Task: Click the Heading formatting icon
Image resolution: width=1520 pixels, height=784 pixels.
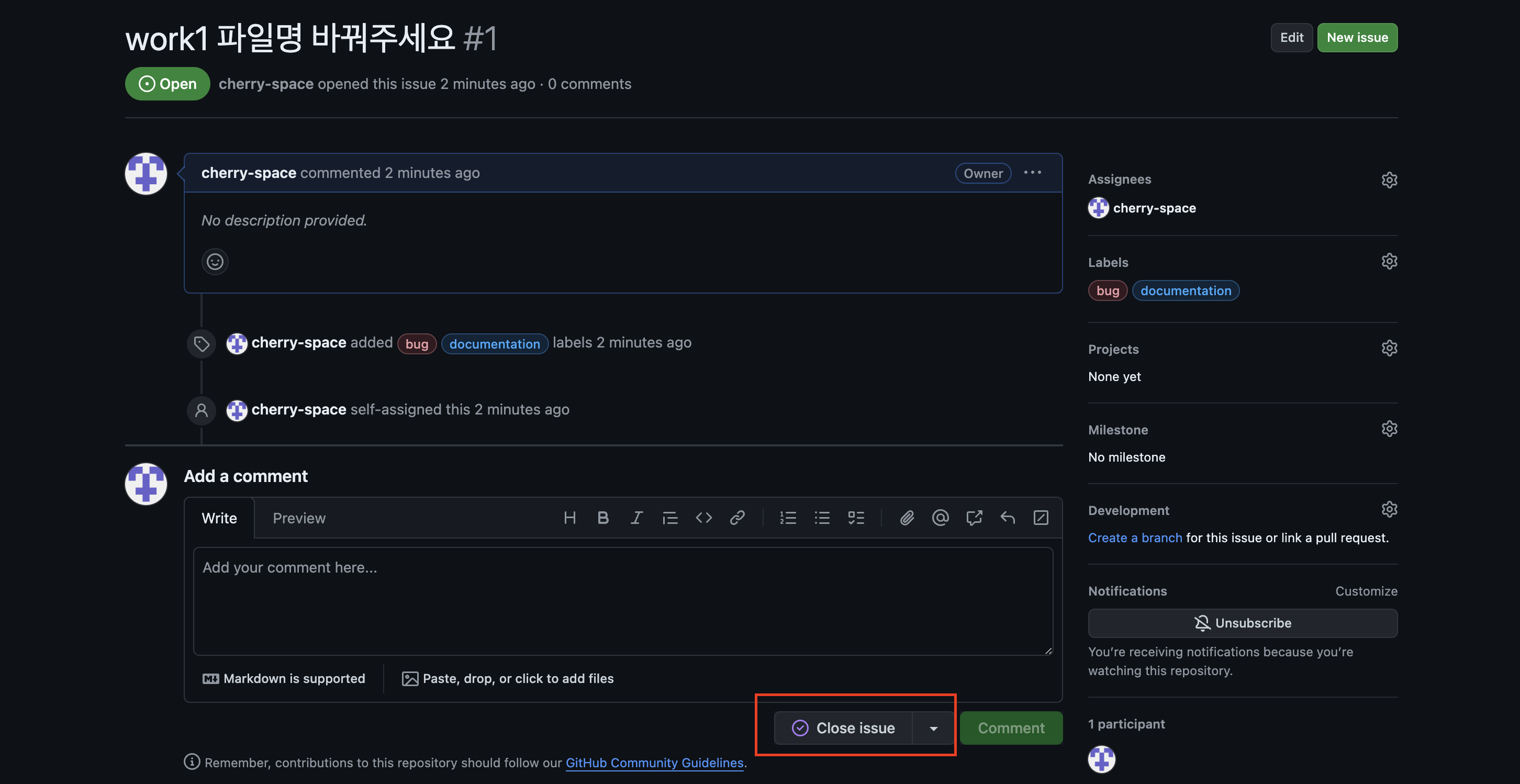Action: point(569,518)
